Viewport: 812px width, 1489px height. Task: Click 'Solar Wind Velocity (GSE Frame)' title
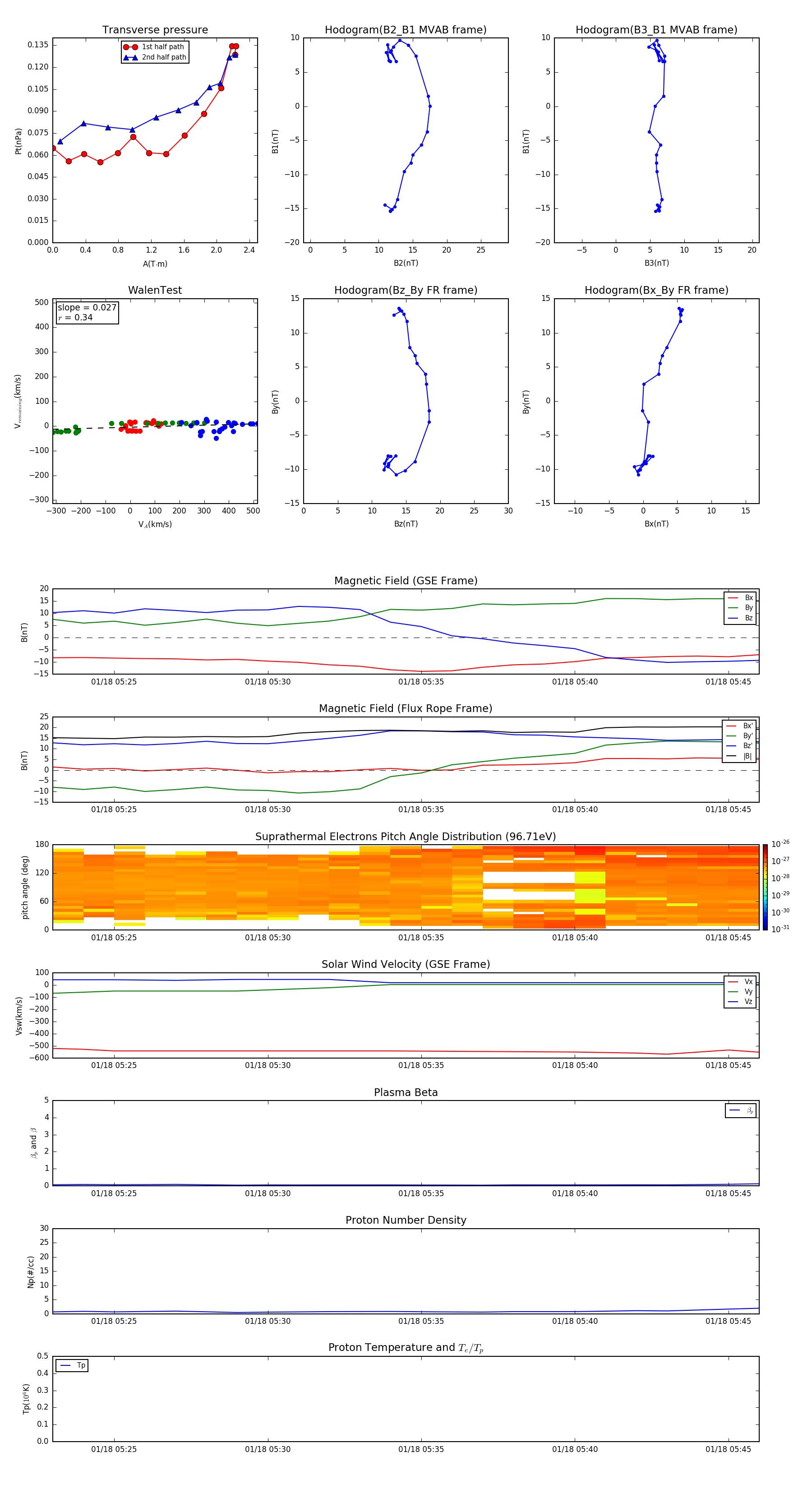[406, 964]
